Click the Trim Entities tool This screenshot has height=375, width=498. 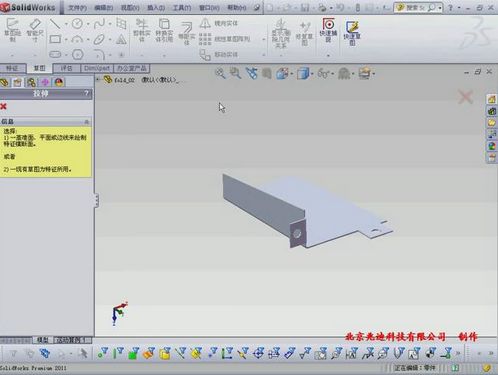point(142,30)
